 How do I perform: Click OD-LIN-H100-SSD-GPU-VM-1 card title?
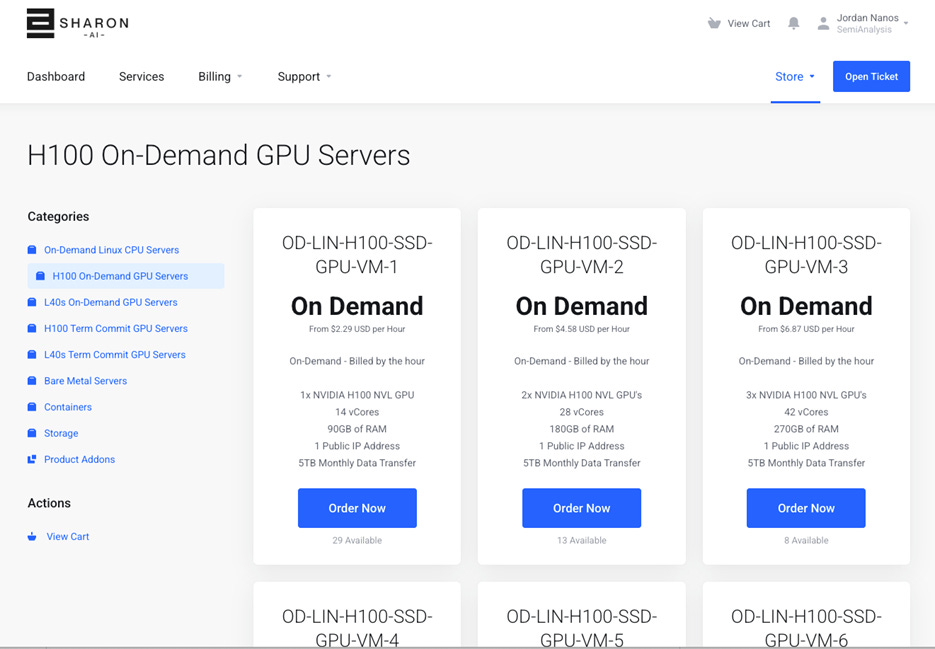pos(357,255)
